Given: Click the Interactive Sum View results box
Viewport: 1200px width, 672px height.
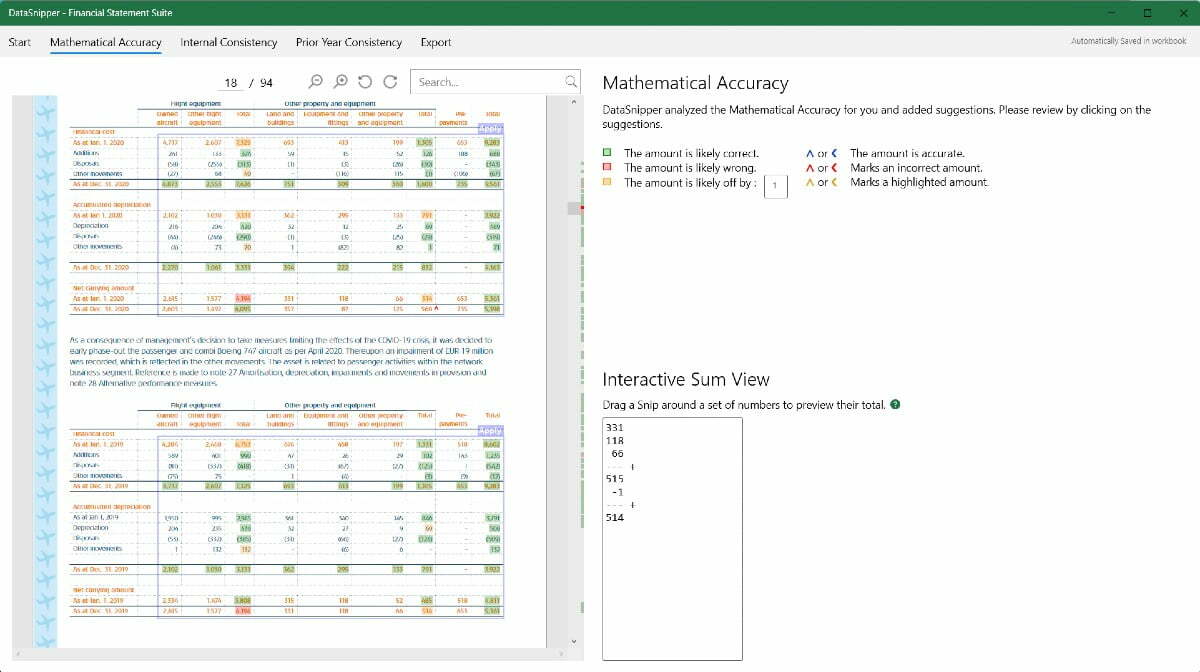Looking at the screenshot, I should pos(672,539).
